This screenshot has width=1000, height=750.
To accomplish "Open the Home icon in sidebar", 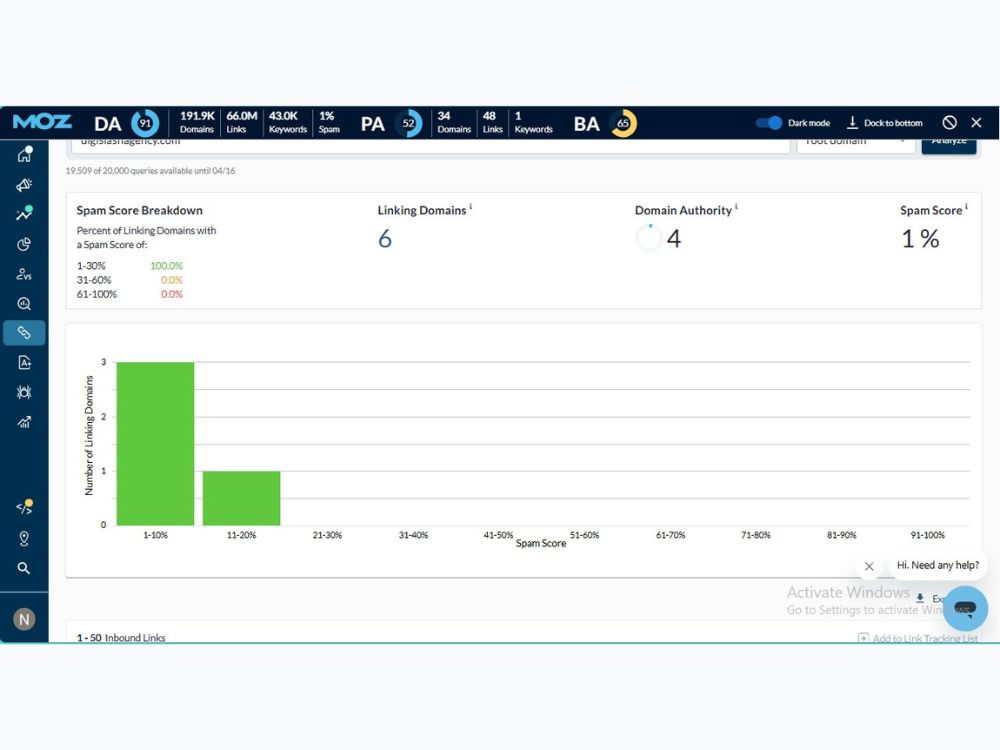I will click(24, 154).
